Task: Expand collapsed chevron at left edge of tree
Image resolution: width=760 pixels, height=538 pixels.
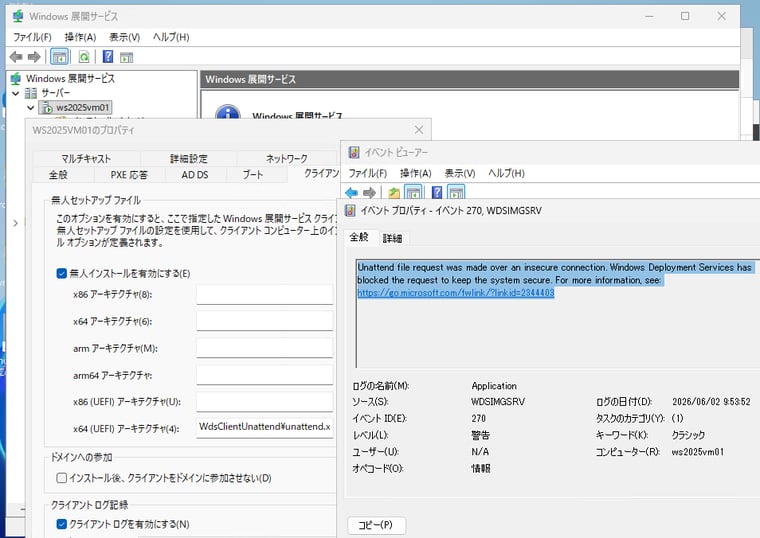Action: (x=16, y=223)
